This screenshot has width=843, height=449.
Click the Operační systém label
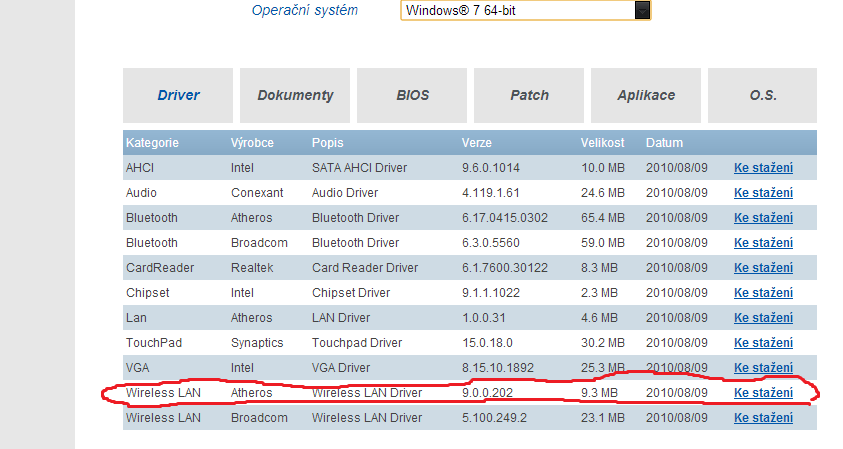click(x=304, y=10)
